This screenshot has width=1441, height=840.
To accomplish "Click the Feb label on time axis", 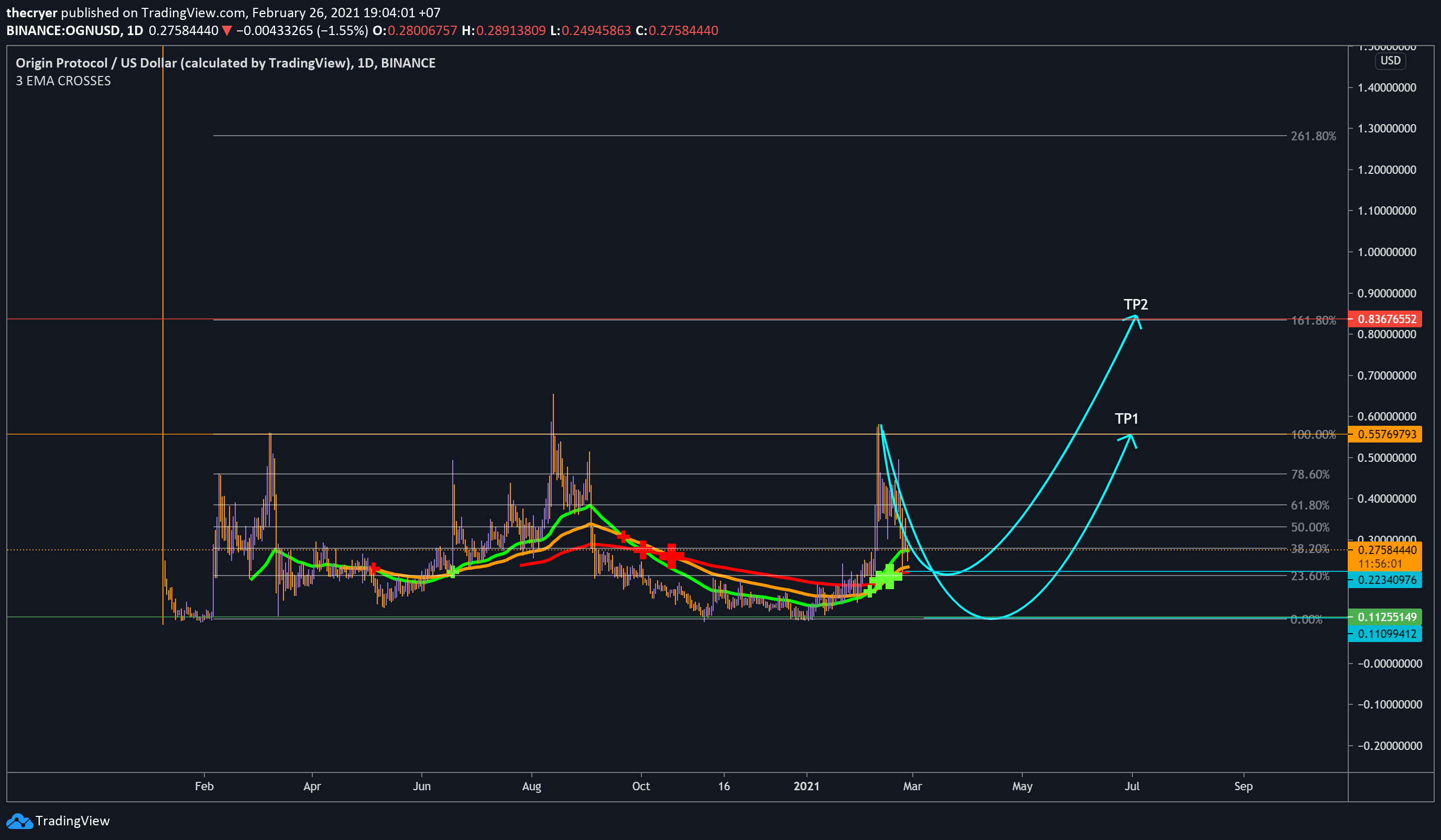I will point(204,786).
